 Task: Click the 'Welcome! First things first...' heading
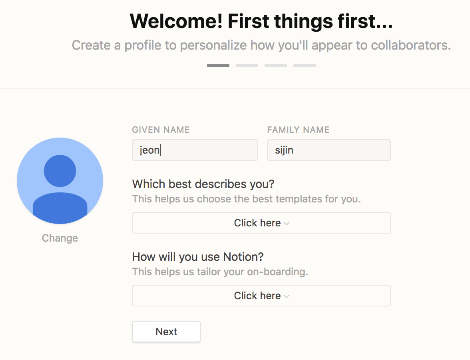(261, 21)
